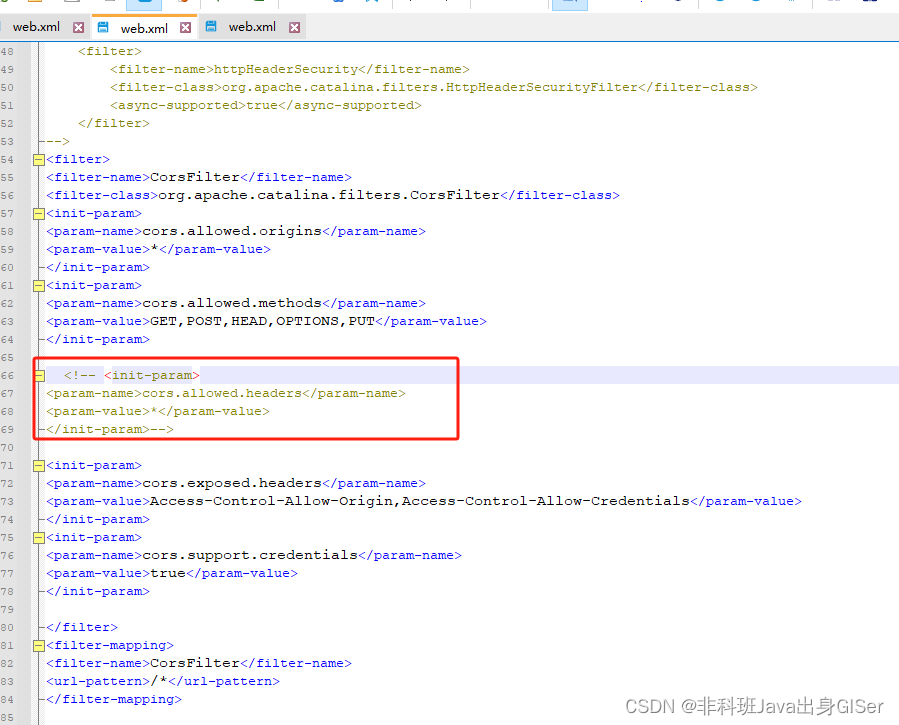Viewport: 899px width, 725px height.
Task: Collapse the init-param block at line 57
Action: 38,214
